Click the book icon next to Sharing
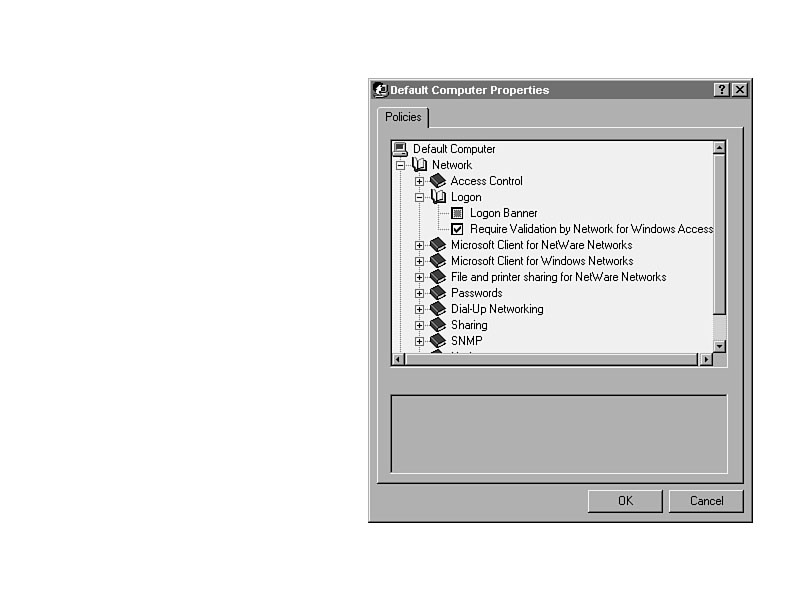800x600 pixels. pyautogui.click(x=438, y=325)
